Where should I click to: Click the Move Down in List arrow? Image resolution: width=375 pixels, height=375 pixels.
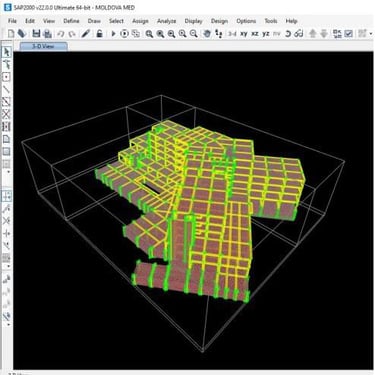(x=324, y=34)
